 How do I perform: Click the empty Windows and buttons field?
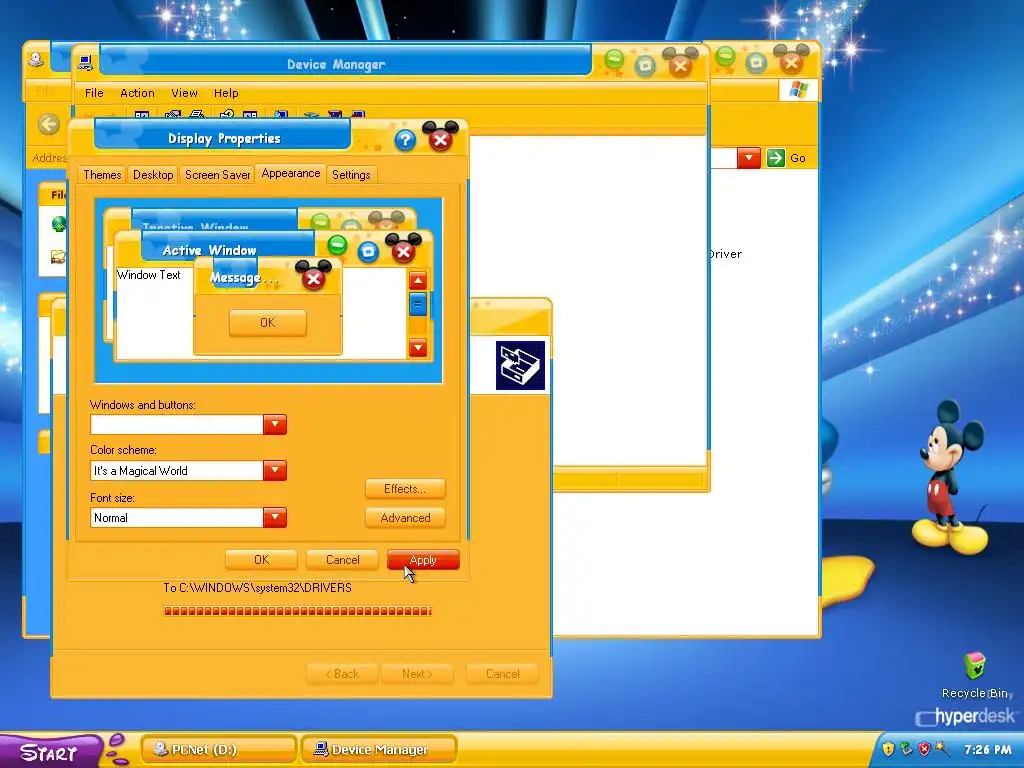176,424
